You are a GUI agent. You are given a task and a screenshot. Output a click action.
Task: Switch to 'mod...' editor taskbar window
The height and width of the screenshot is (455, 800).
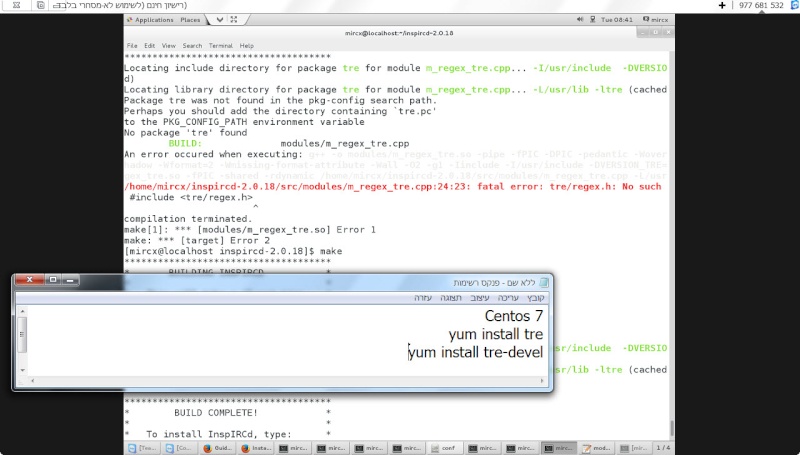[597, 448]
